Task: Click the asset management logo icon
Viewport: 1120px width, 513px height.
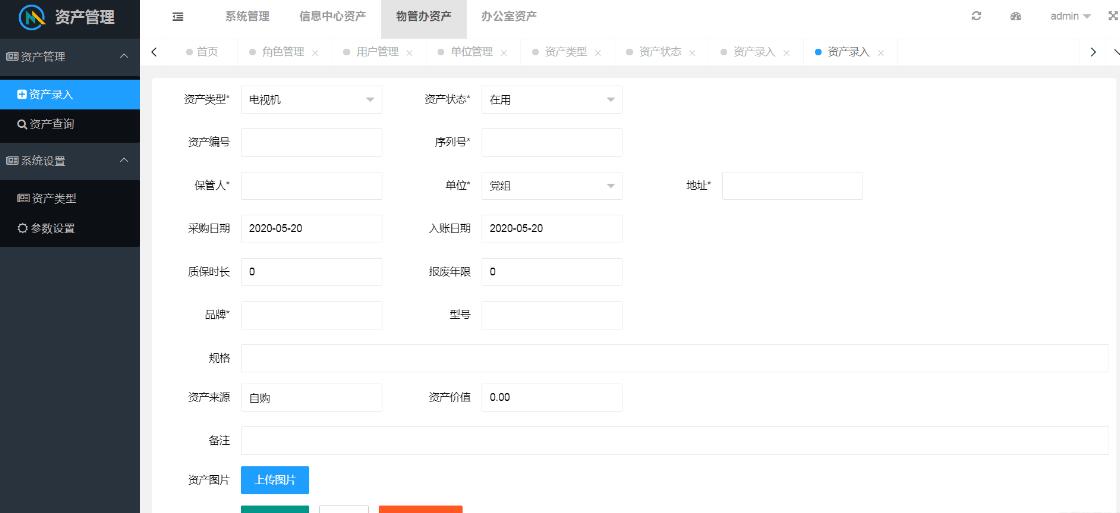Action: [x=33, y=18]
